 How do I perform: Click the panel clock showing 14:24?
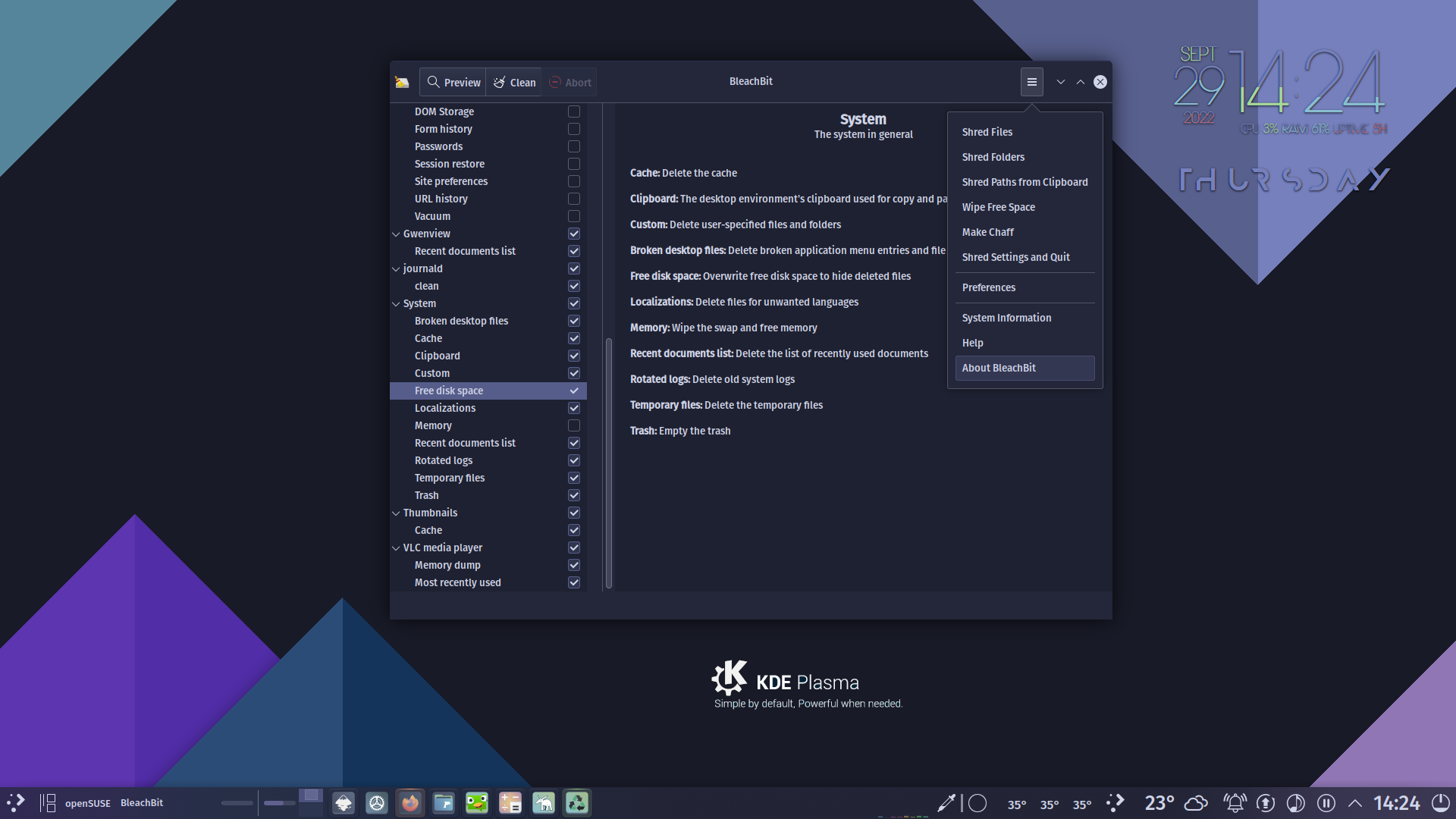[1396, 802]
